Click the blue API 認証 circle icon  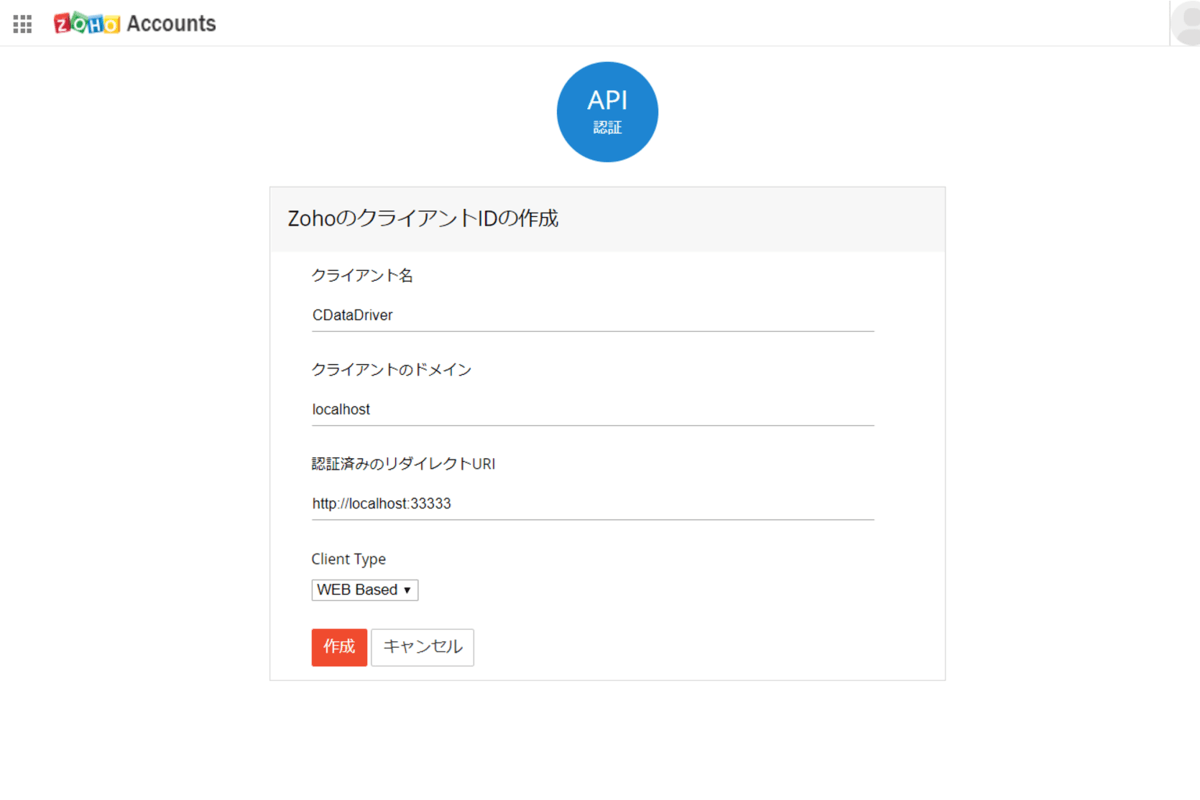pyautogui.click(x=607, y=112)
